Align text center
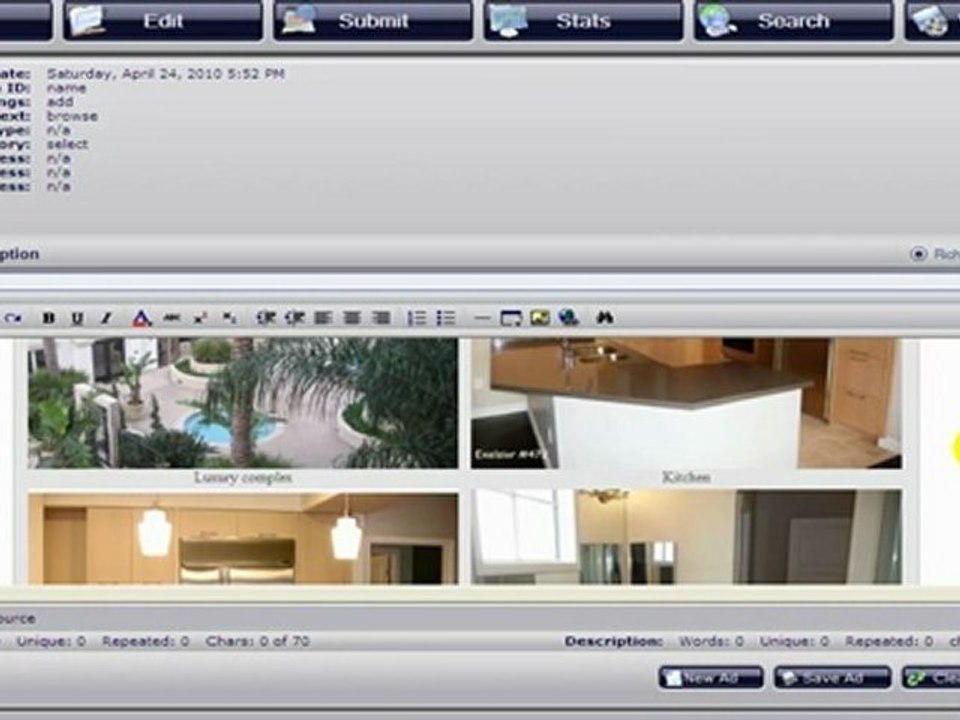Image resolution: width=960 pixels, height=720 pixels. click(352, 318)
